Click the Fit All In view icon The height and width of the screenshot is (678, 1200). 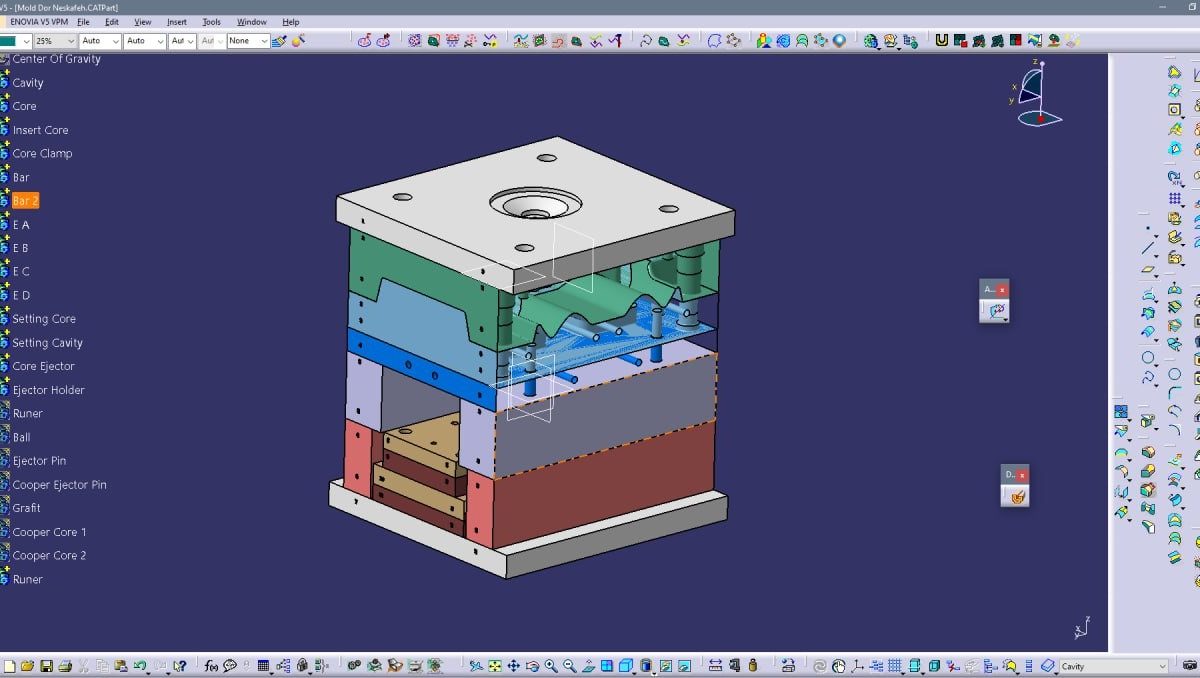pyautogui.click(x=495, y=665)
